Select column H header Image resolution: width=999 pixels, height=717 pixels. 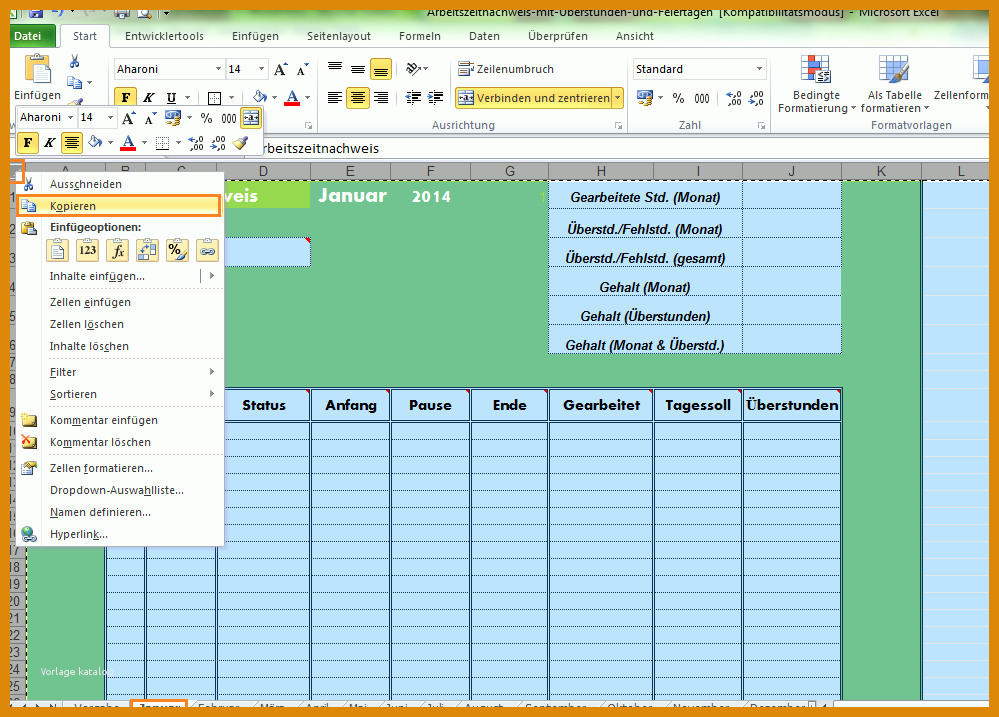(601, 171)
